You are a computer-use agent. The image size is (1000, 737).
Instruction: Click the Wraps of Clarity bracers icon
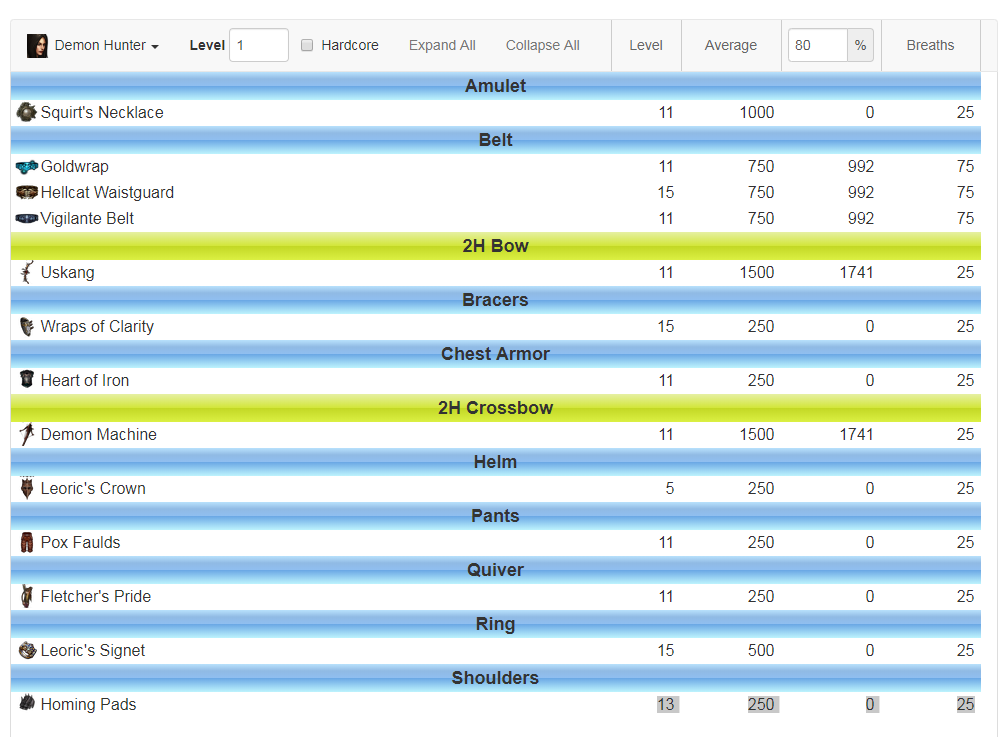coord(26,326)
